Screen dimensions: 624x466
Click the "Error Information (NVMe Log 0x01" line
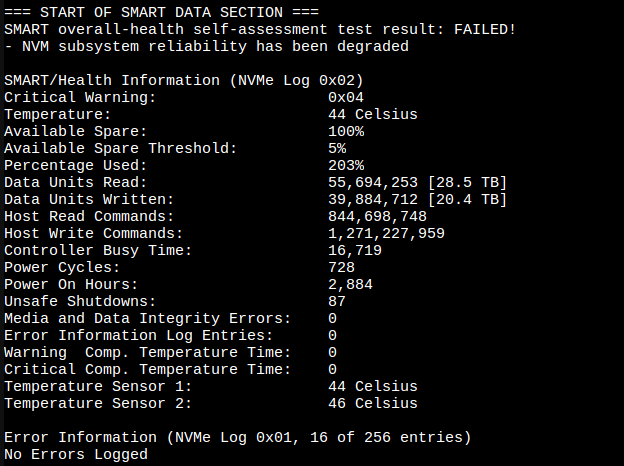point(238,438)
